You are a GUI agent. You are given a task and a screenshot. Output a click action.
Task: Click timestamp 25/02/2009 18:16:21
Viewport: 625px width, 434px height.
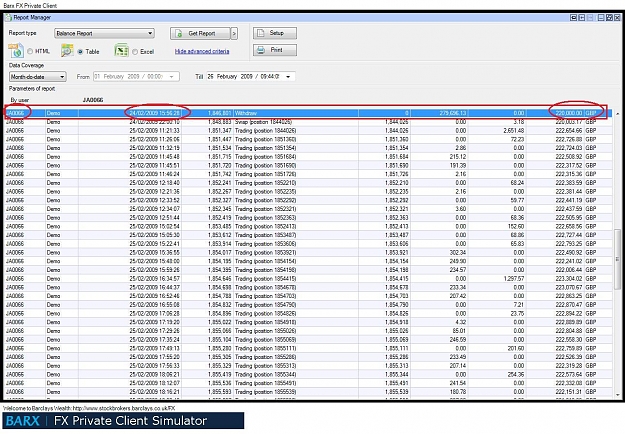pos(155,392)
